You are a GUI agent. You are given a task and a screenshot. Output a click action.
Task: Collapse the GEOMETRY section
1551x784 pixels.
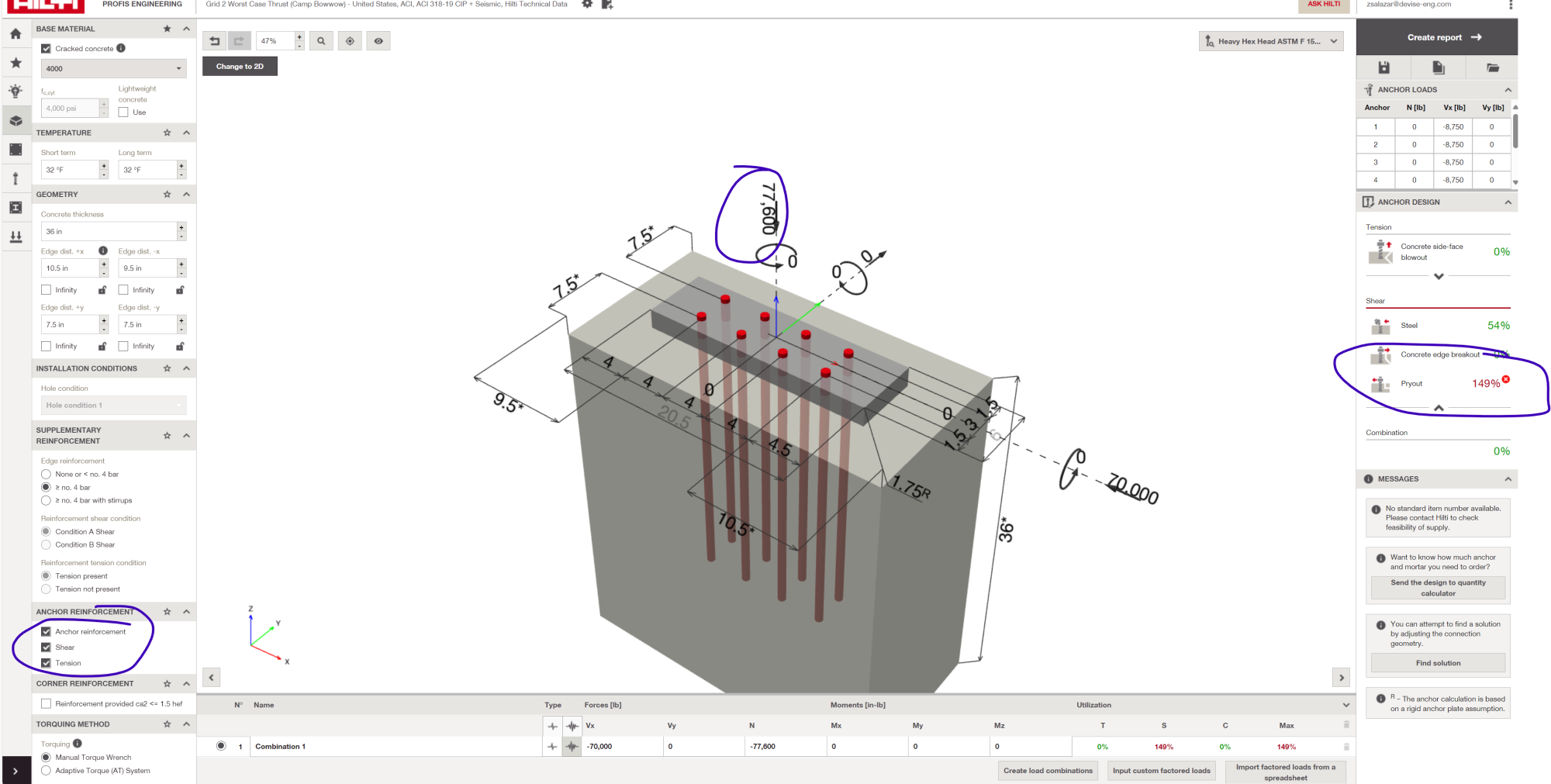185,194
